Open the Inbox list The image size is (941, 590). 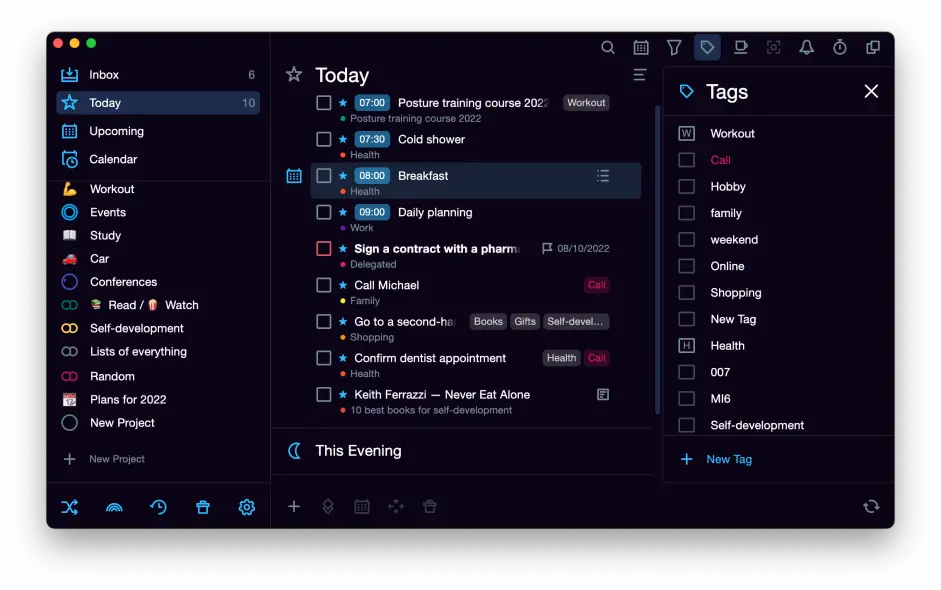104,75
